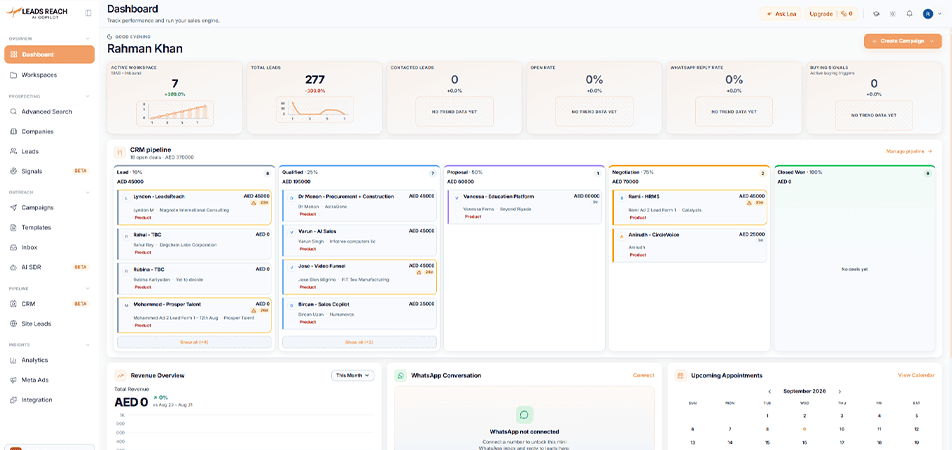
Task: Open the Varun - AI Sales deal card
Action: pyautogui.click(x=359, y=239)
